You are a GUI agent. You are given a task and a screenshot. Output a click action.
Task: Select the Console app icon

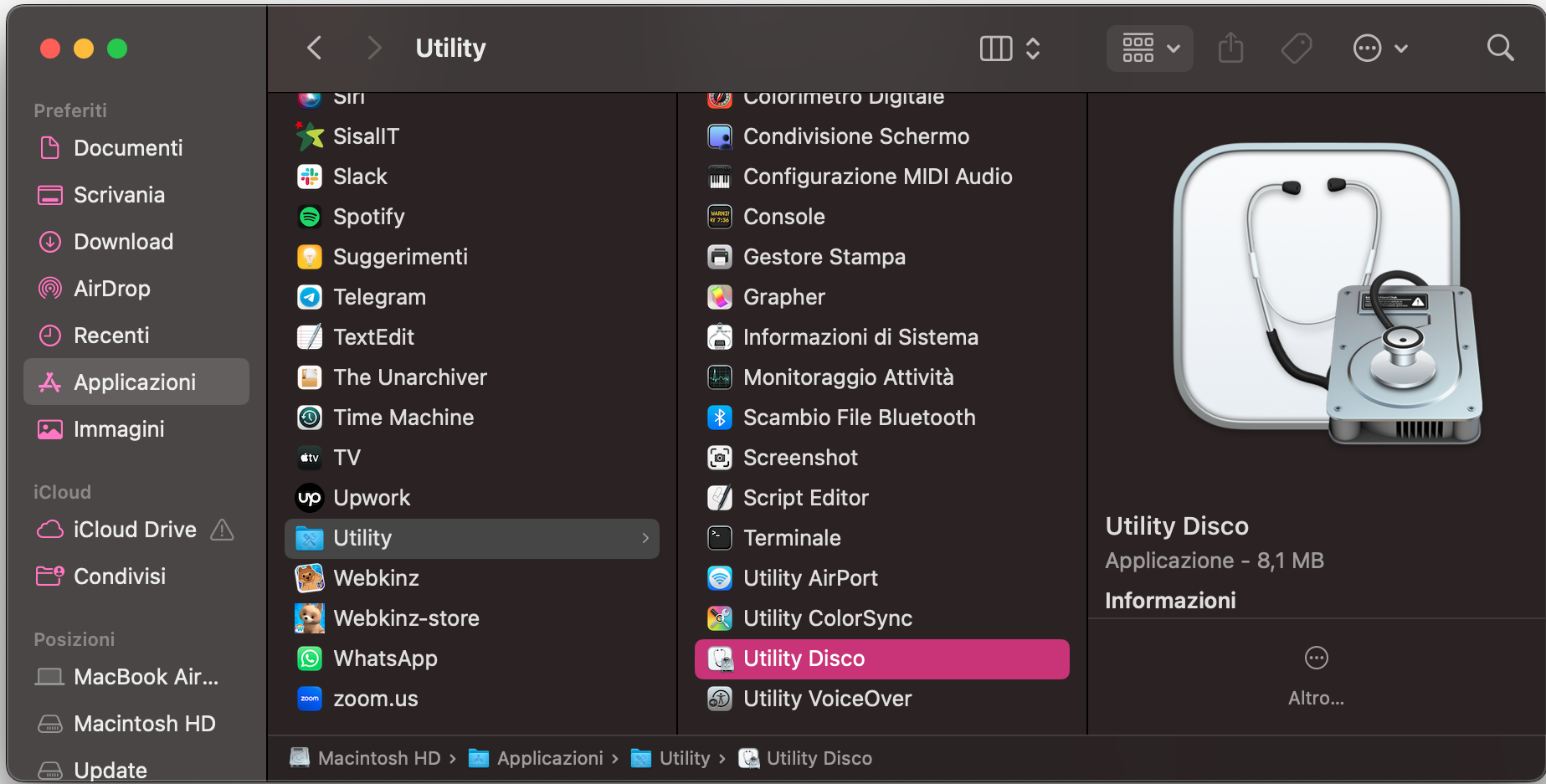[720, 217]
